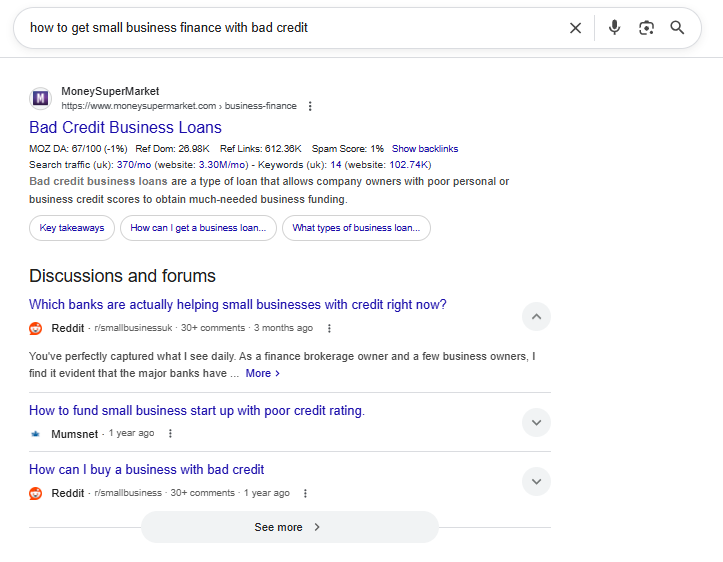Click the r/smallbusinessuk subreddit label

point(133,328)
